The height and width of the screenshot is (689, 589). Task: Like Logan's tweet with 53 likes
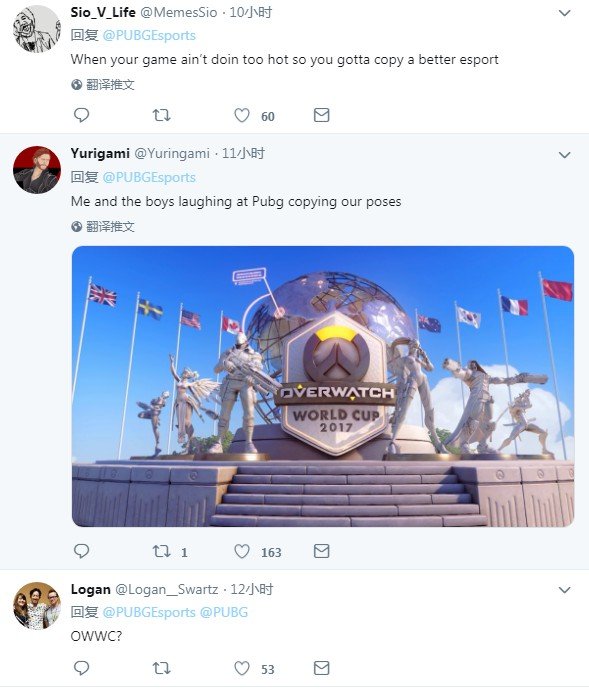(242, 668)
